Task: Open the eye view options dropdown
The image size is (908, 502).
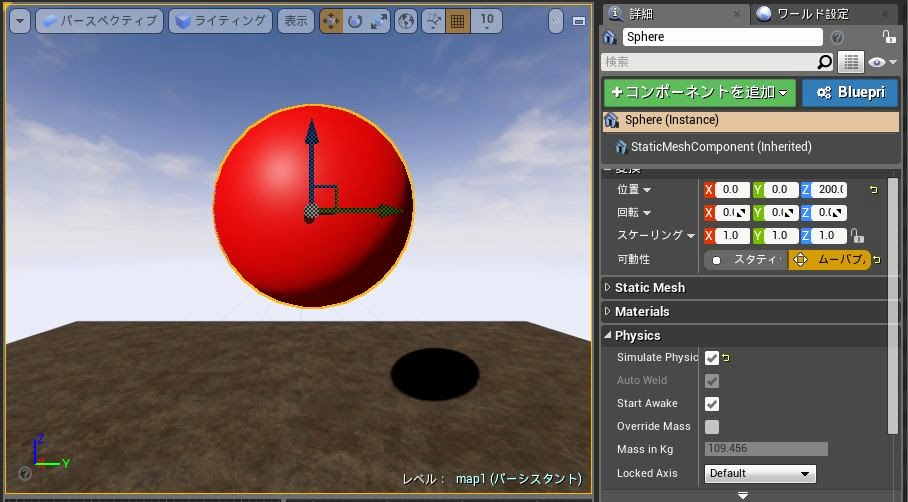Action: [x=882, y=62]
